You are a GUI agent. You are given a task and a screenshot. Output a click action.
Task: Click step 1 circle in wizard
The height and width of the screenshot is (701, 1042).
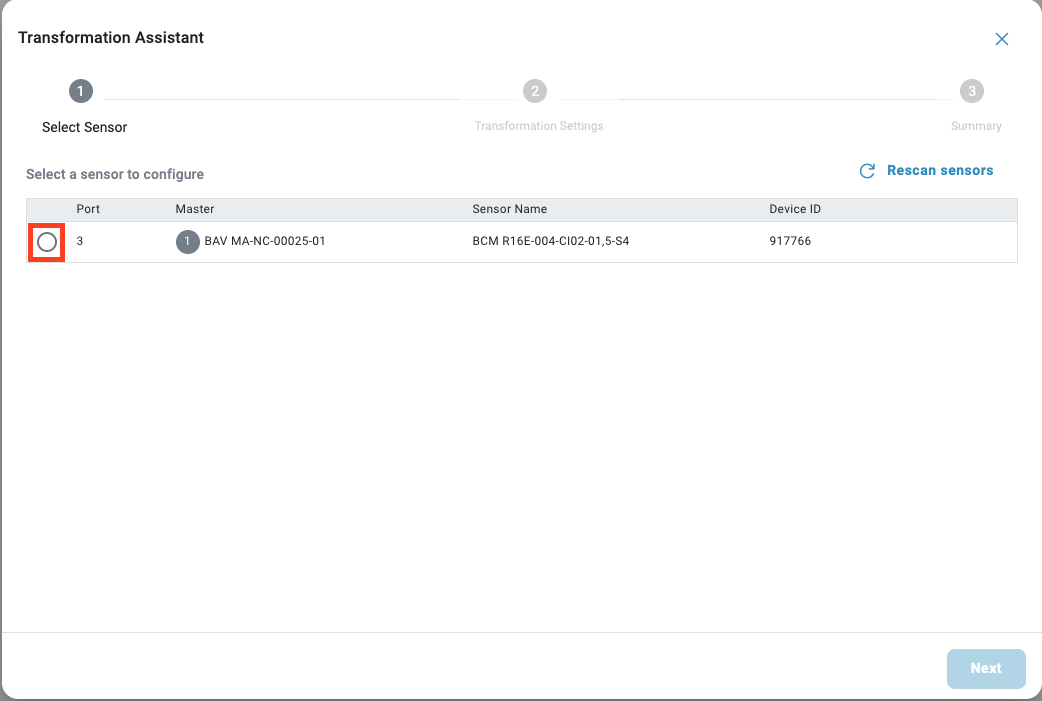pos(80,91)
